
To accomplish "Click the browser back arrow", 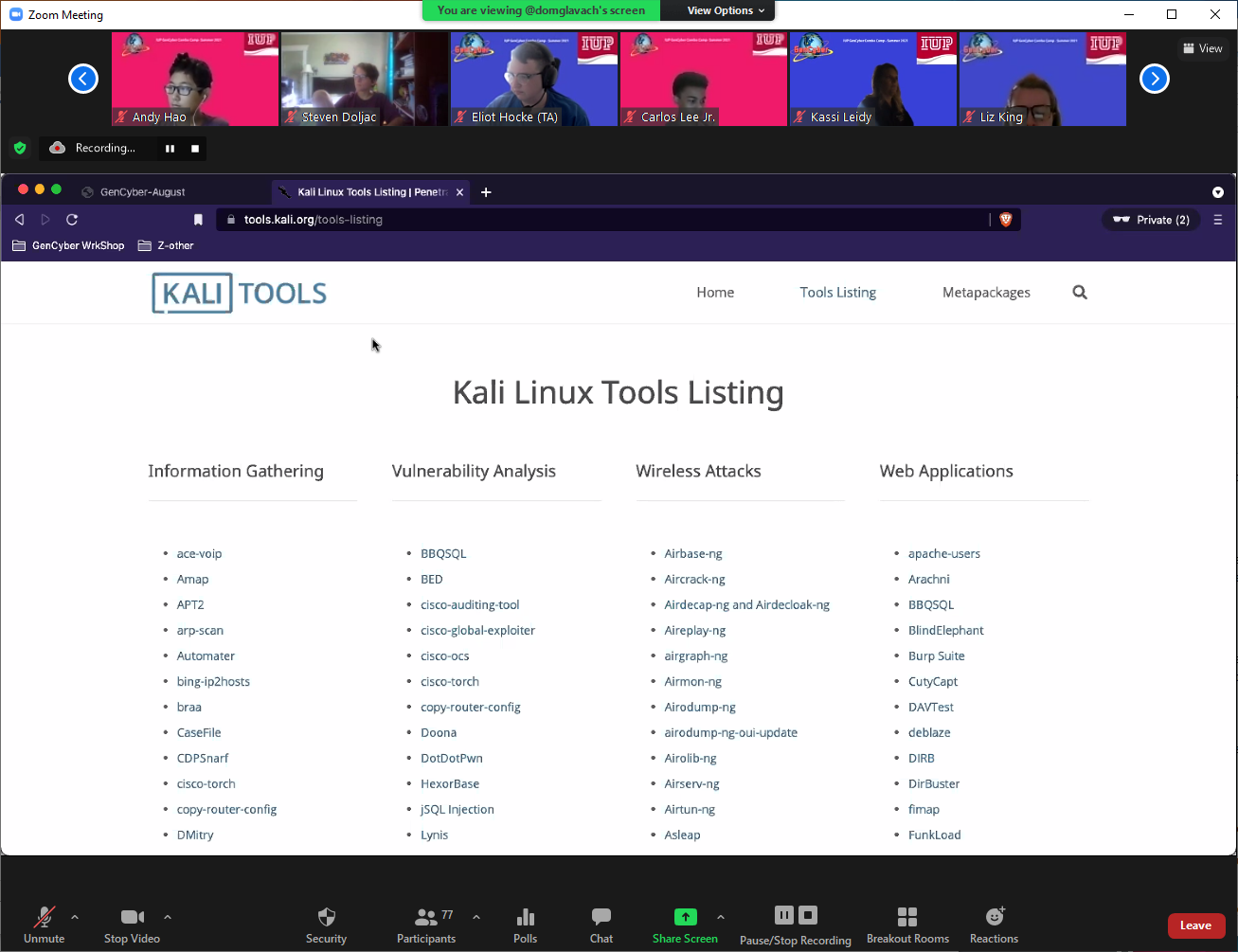I will [19, 220].
